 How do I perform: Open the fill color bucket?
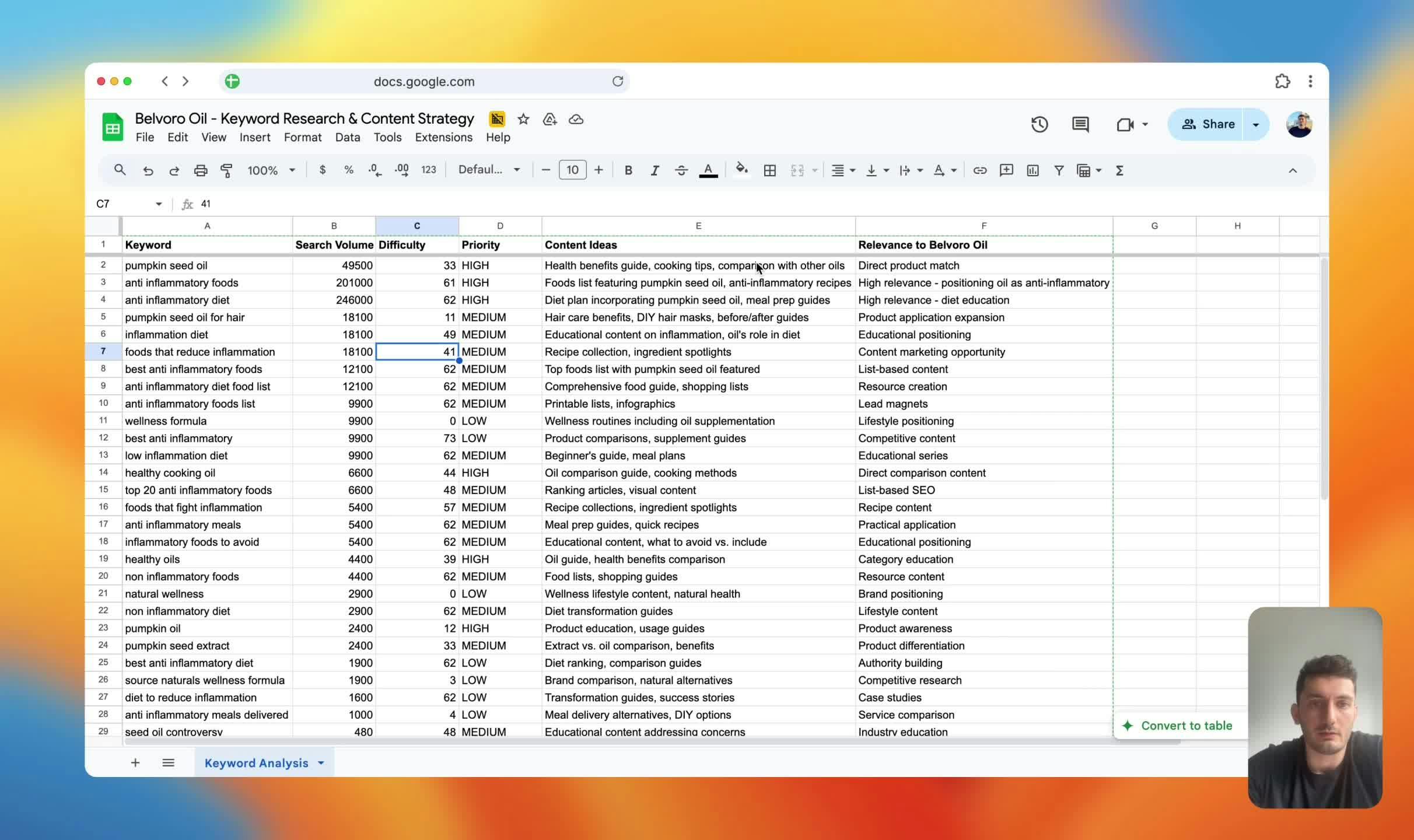coord(741,170)
